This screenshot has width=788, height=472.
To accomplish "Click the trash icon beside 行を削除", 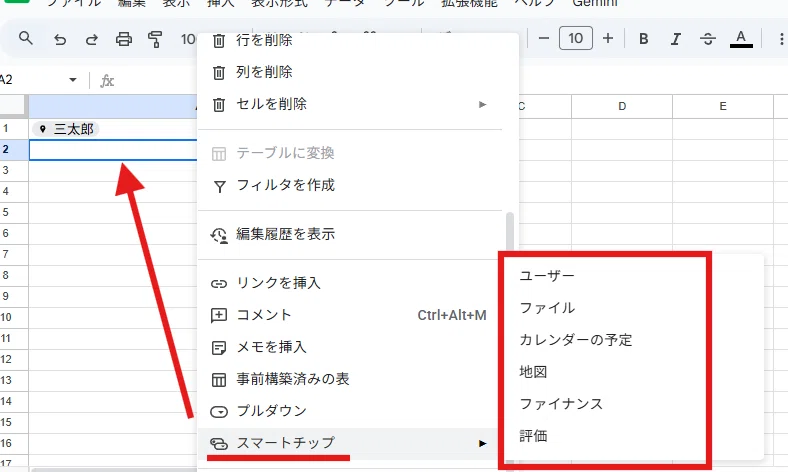I will tap(219, 41).
